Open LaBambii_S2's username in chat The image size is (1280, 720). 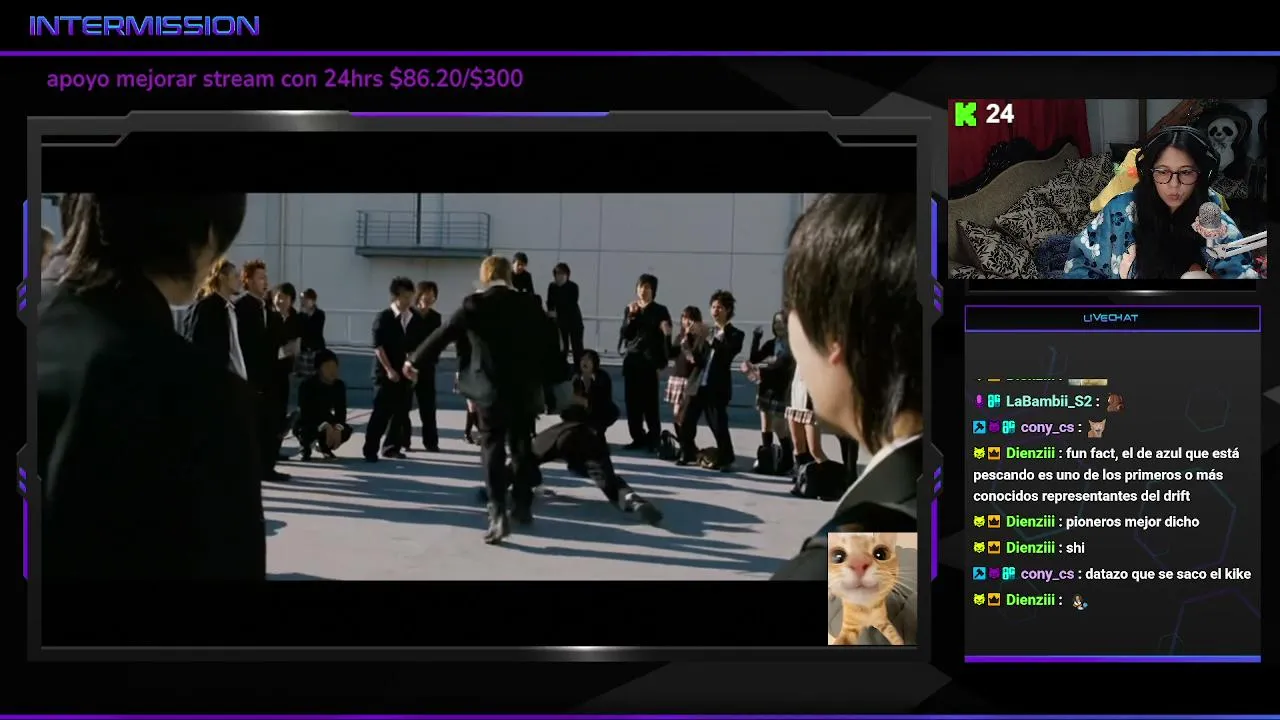1048,401
